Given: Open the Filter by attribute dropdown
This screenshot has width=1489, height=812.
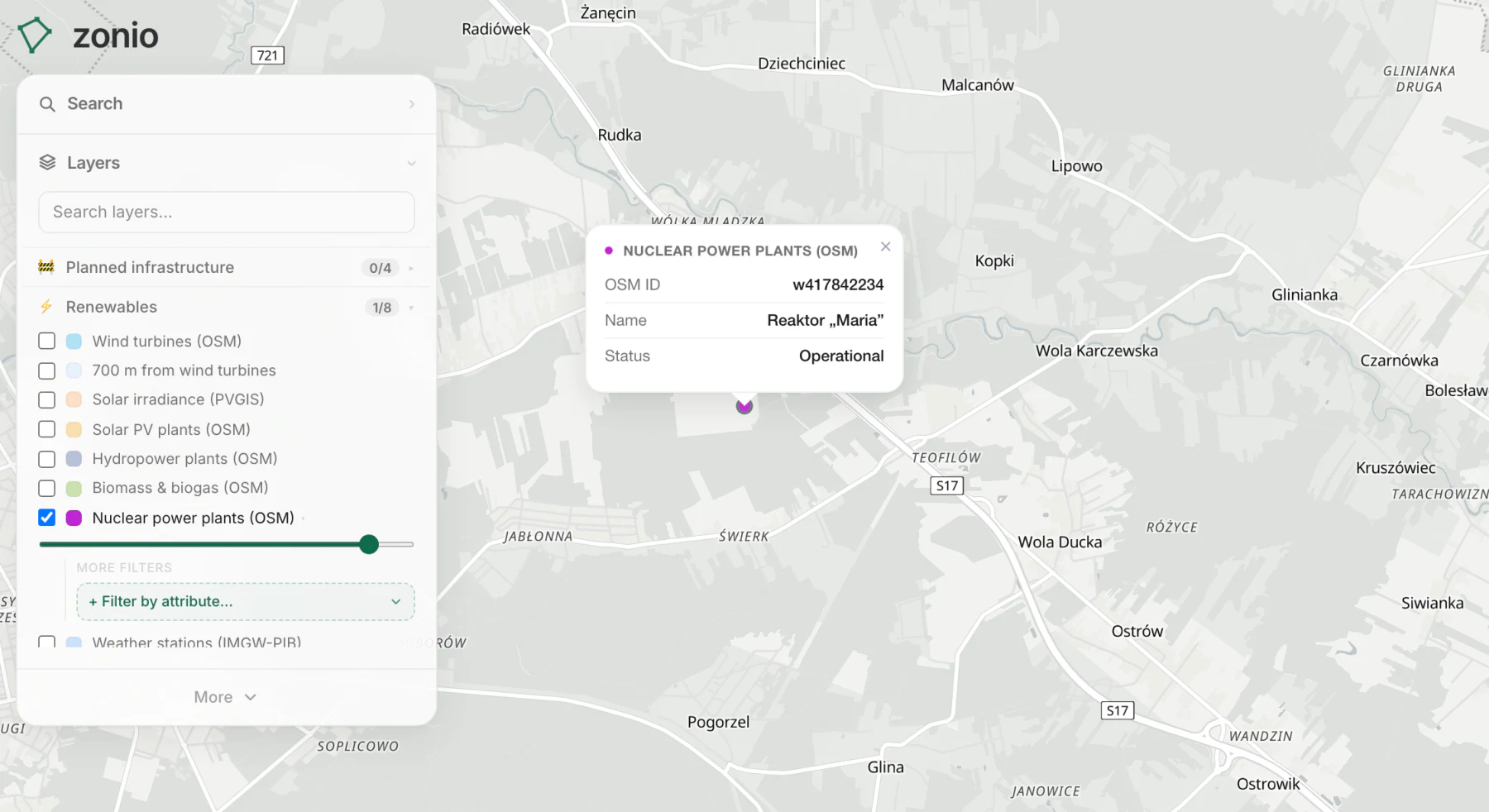Looking at the screenshot, I should (x=246, y=602).
